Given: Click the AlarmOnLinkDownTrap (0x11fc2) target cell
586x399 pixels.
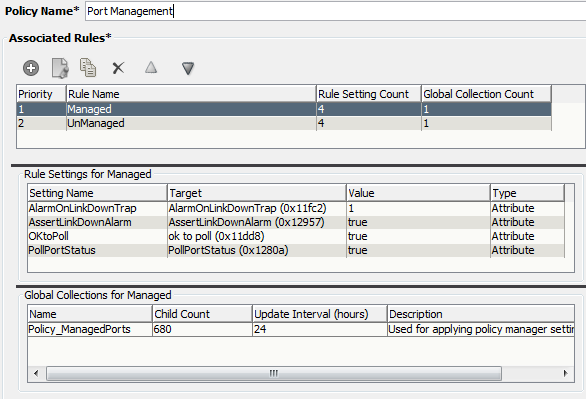Looking at the screenshot, I should pos(256,208).
